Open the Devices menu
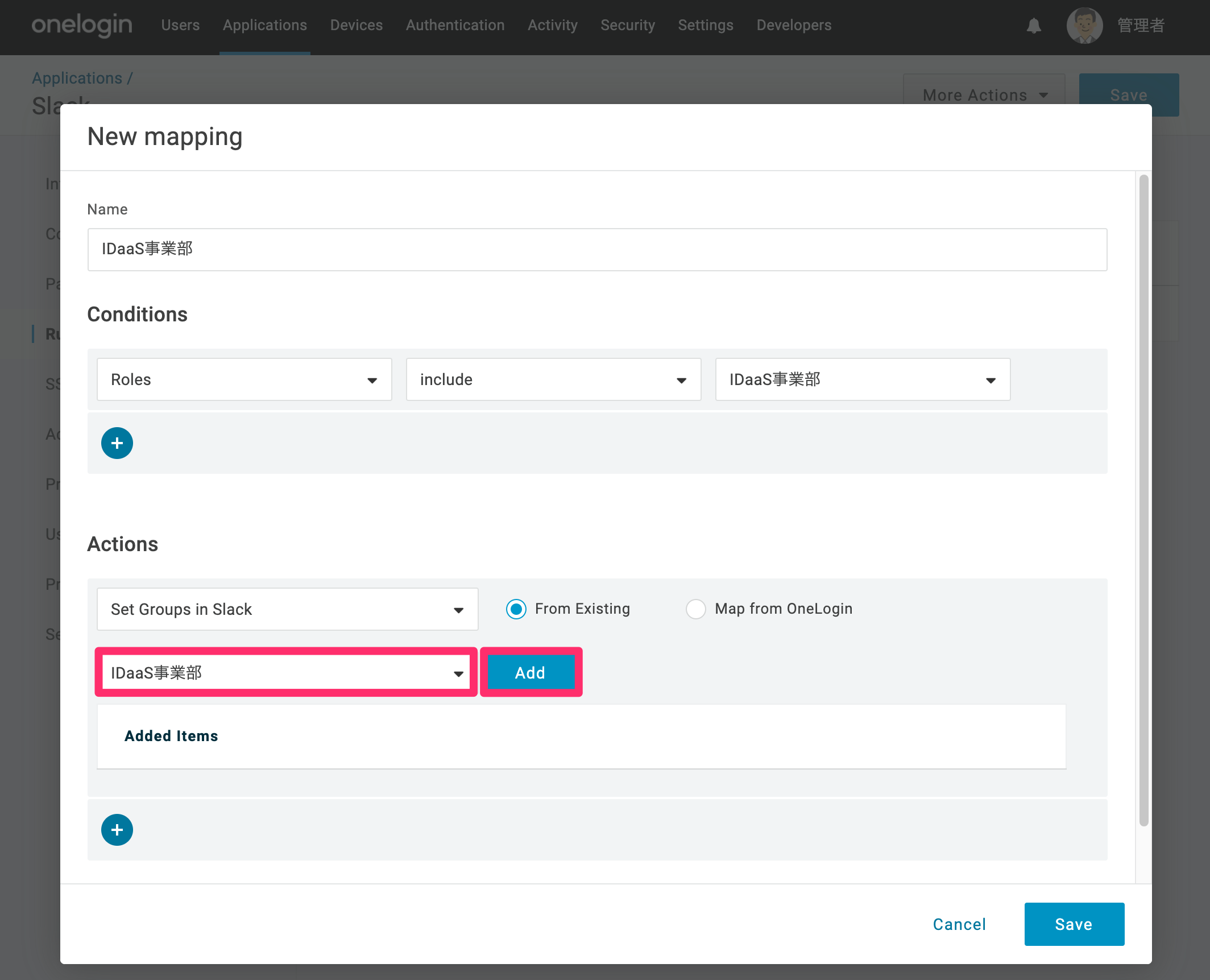Viewport: 1210px width, 980px height. point(357,25)
